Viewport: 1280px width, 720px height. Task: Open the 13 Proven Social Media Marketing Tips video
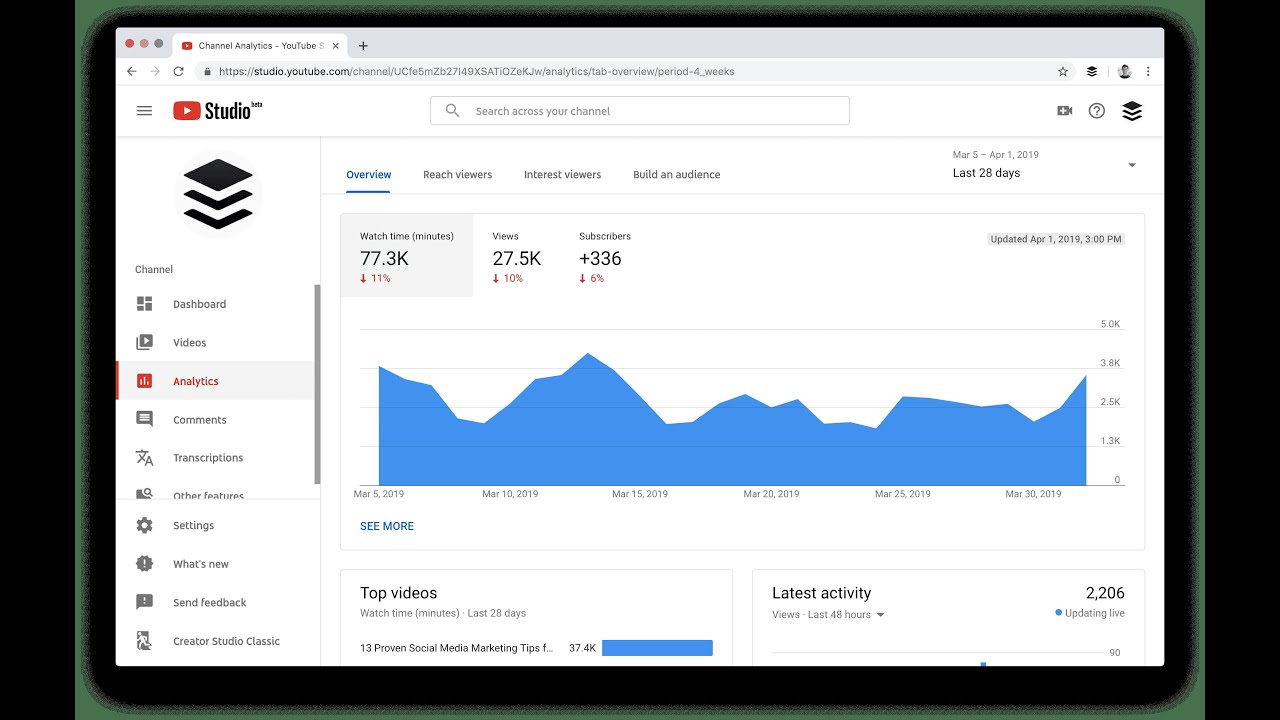pos(457,648)
